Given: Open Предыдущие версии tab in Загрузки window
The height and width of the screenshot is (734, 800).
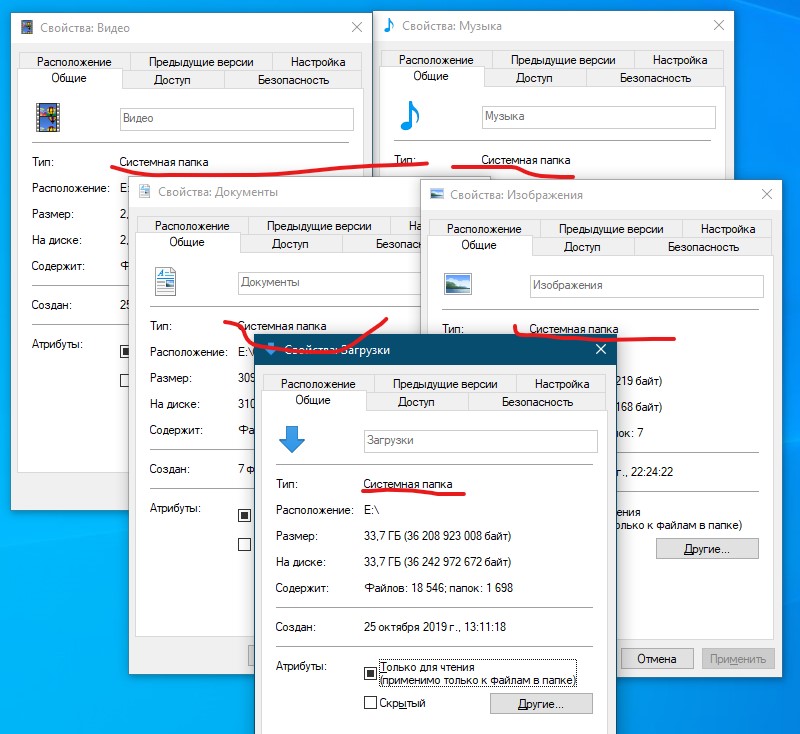Looking at the screenshot, I should coord(445,384).
